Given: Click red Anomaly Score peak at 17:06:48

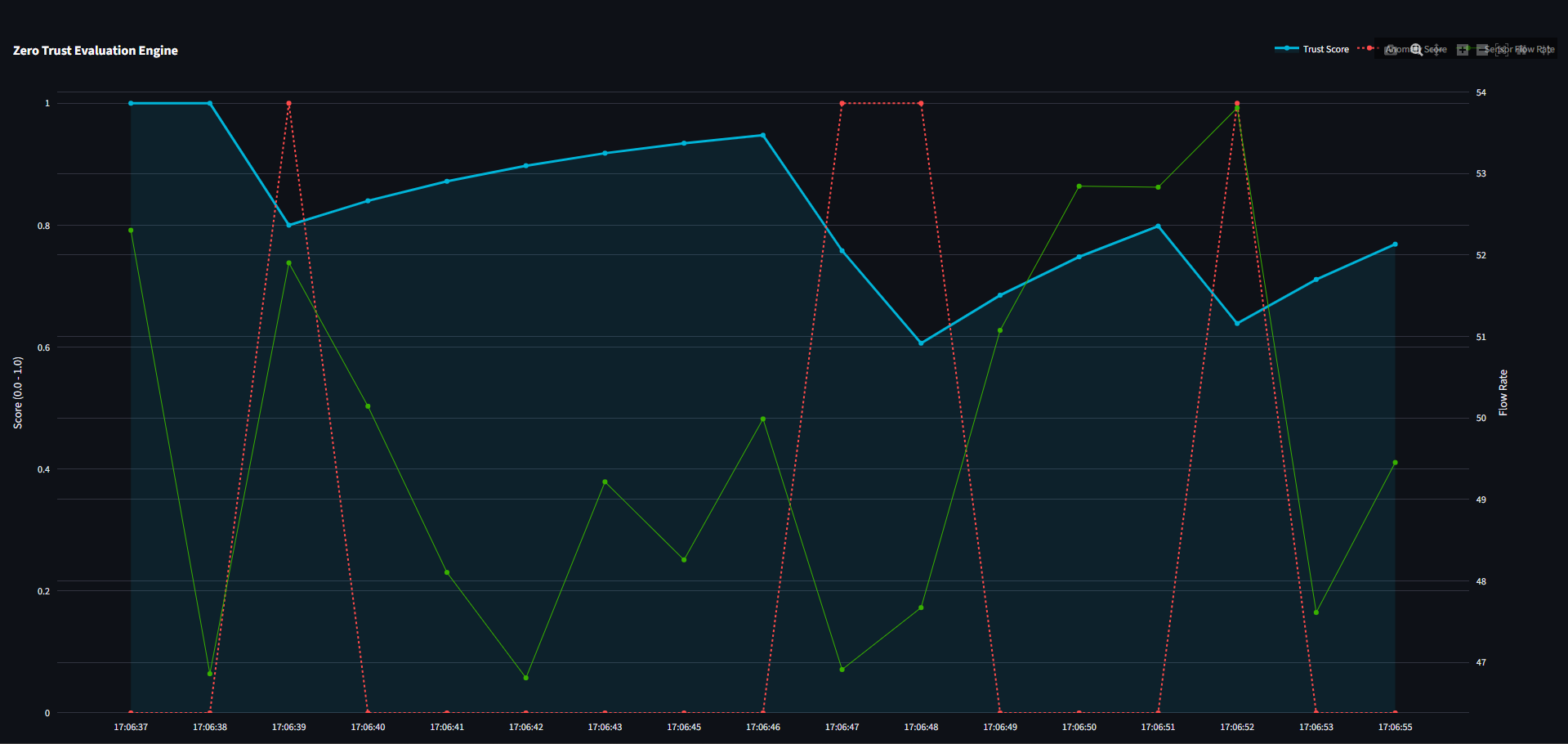Looking at the screenshot, I should click(921, 104).
